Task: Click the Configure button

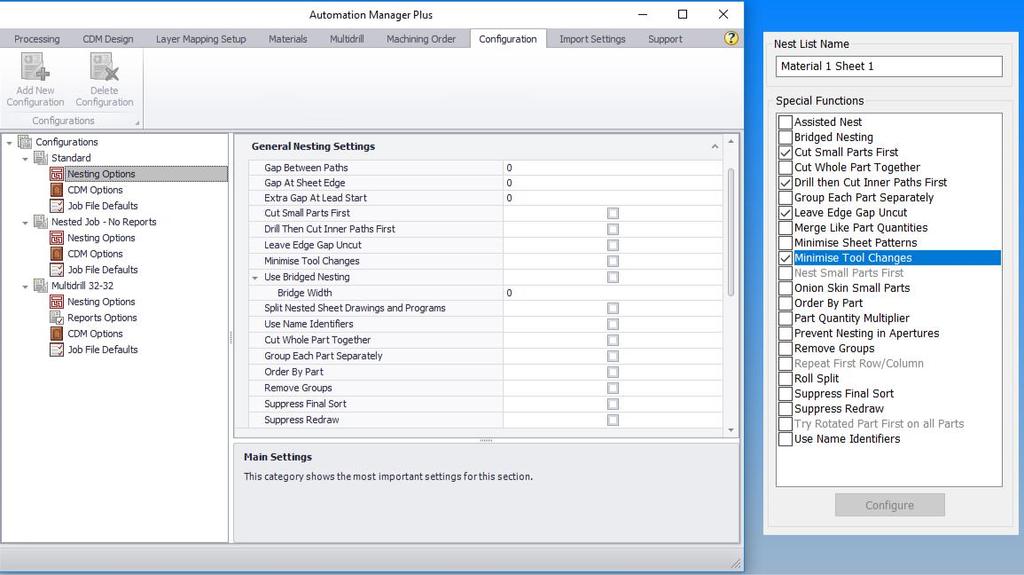Action: (889, 505)
